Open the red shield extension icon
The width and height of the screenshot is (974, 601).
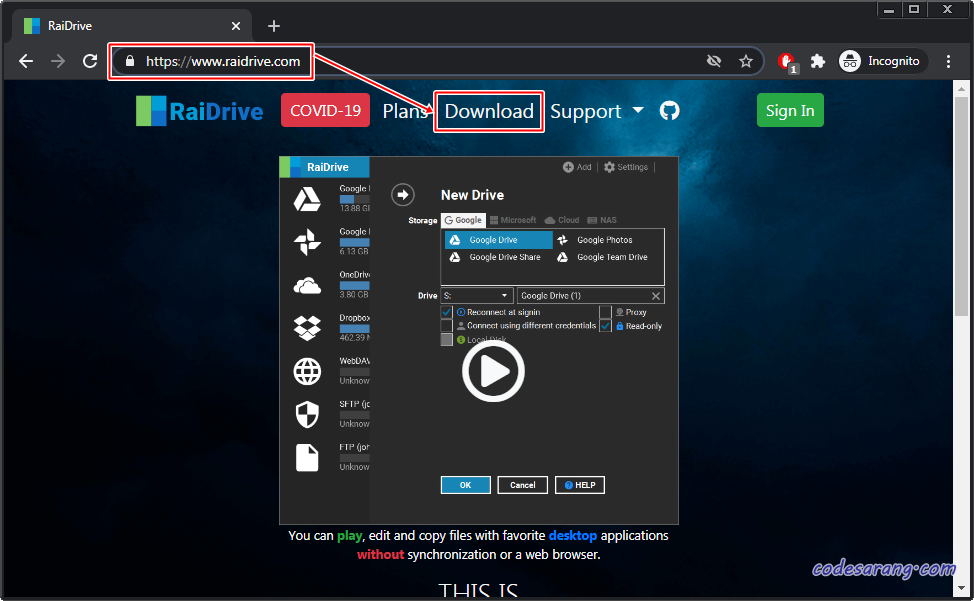(x=787, y=62)
